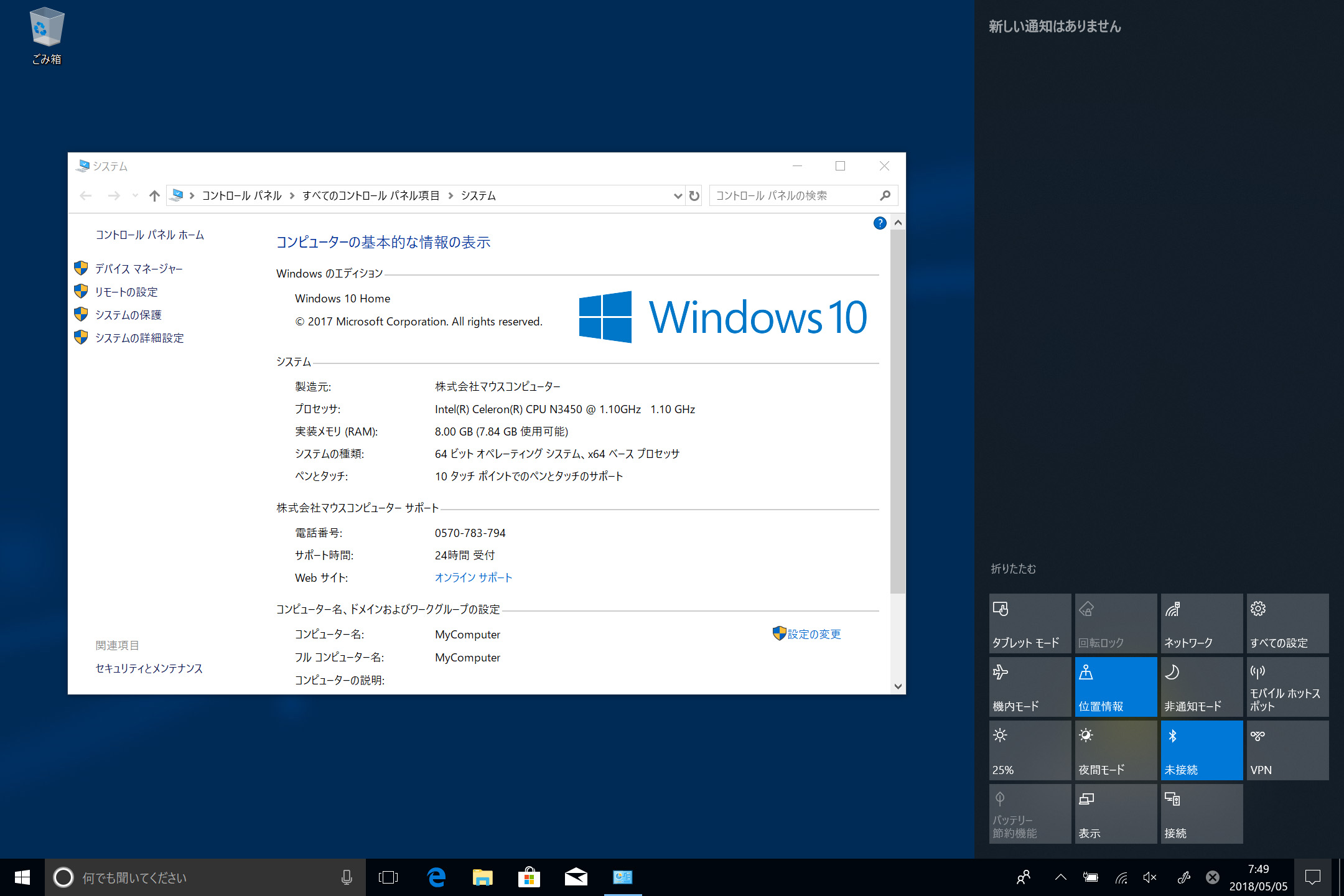
Task: Open the Mail app from the taskbar
Action: point(576,877)
